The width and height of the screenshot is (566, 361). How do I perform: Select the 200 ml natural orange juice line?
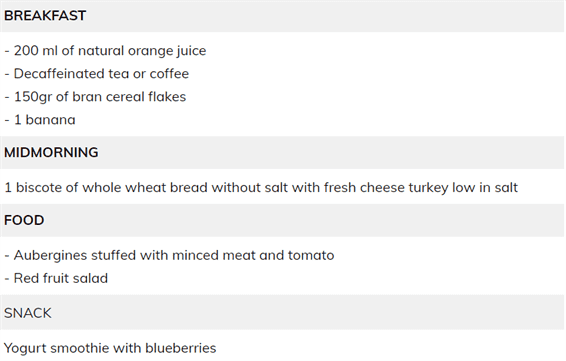pyautogui.click(x=105, y=51)
